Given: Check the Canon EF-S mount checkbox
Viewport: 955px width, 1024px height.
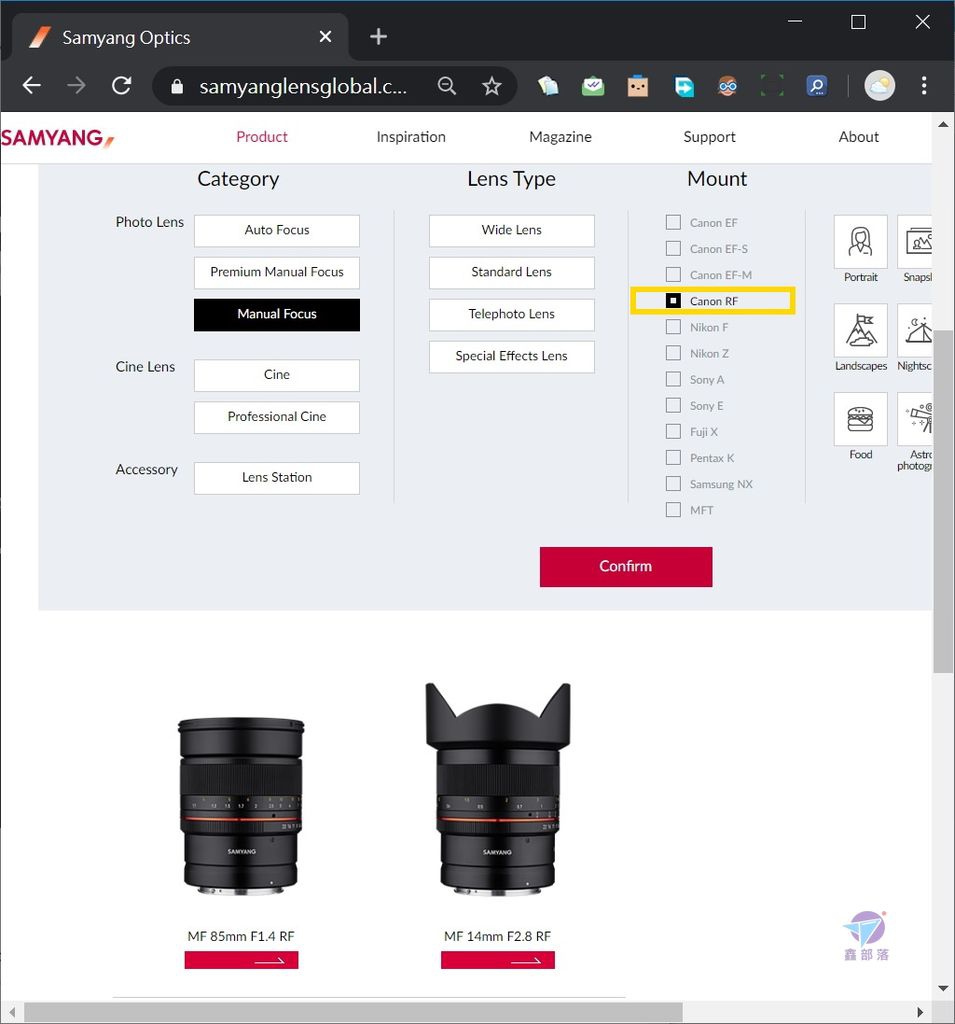Looking at the screenshot, I should (673, 249).
